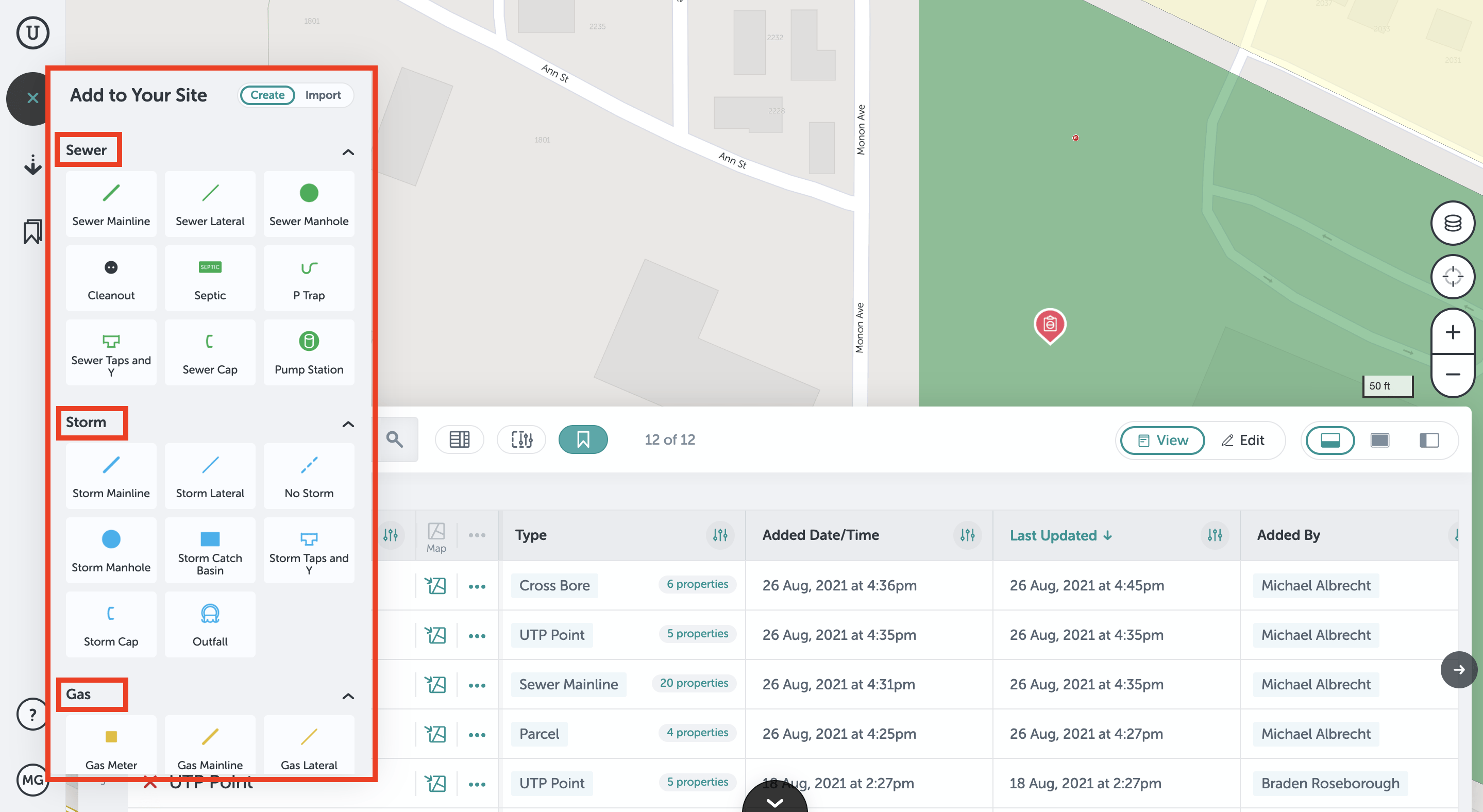Collapse the Storm category chevron

(348, 424)
